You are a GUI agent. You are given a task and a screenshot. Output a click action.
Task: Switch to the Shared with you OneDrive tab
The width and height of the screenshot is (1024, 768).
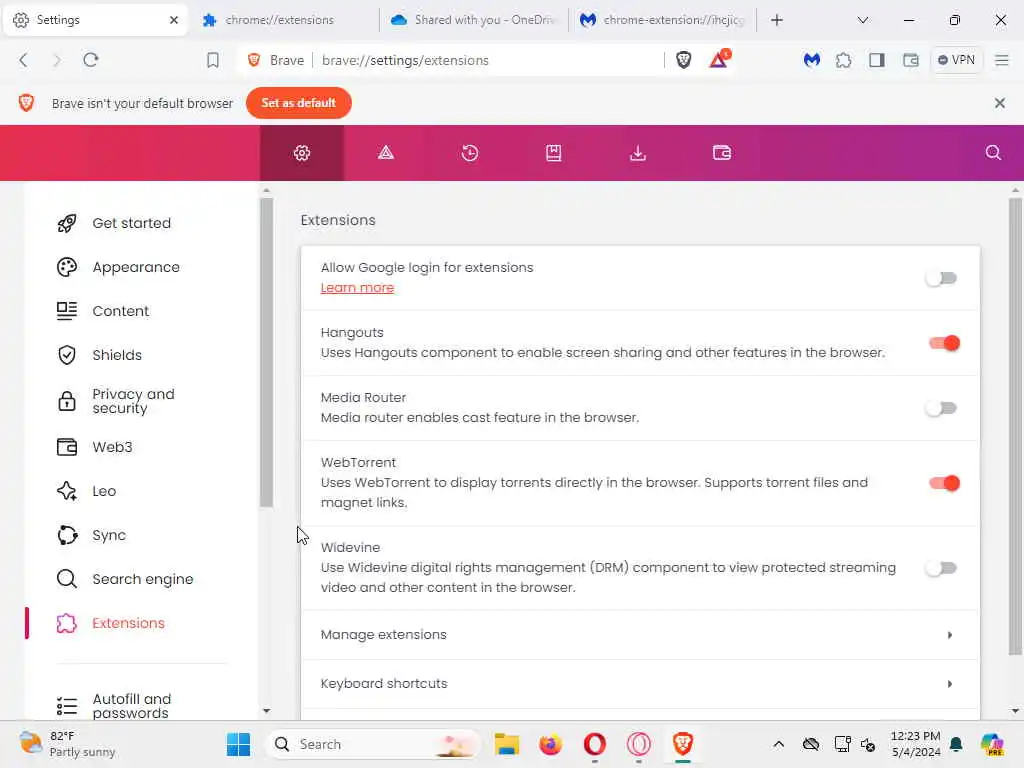pos(473,20)
